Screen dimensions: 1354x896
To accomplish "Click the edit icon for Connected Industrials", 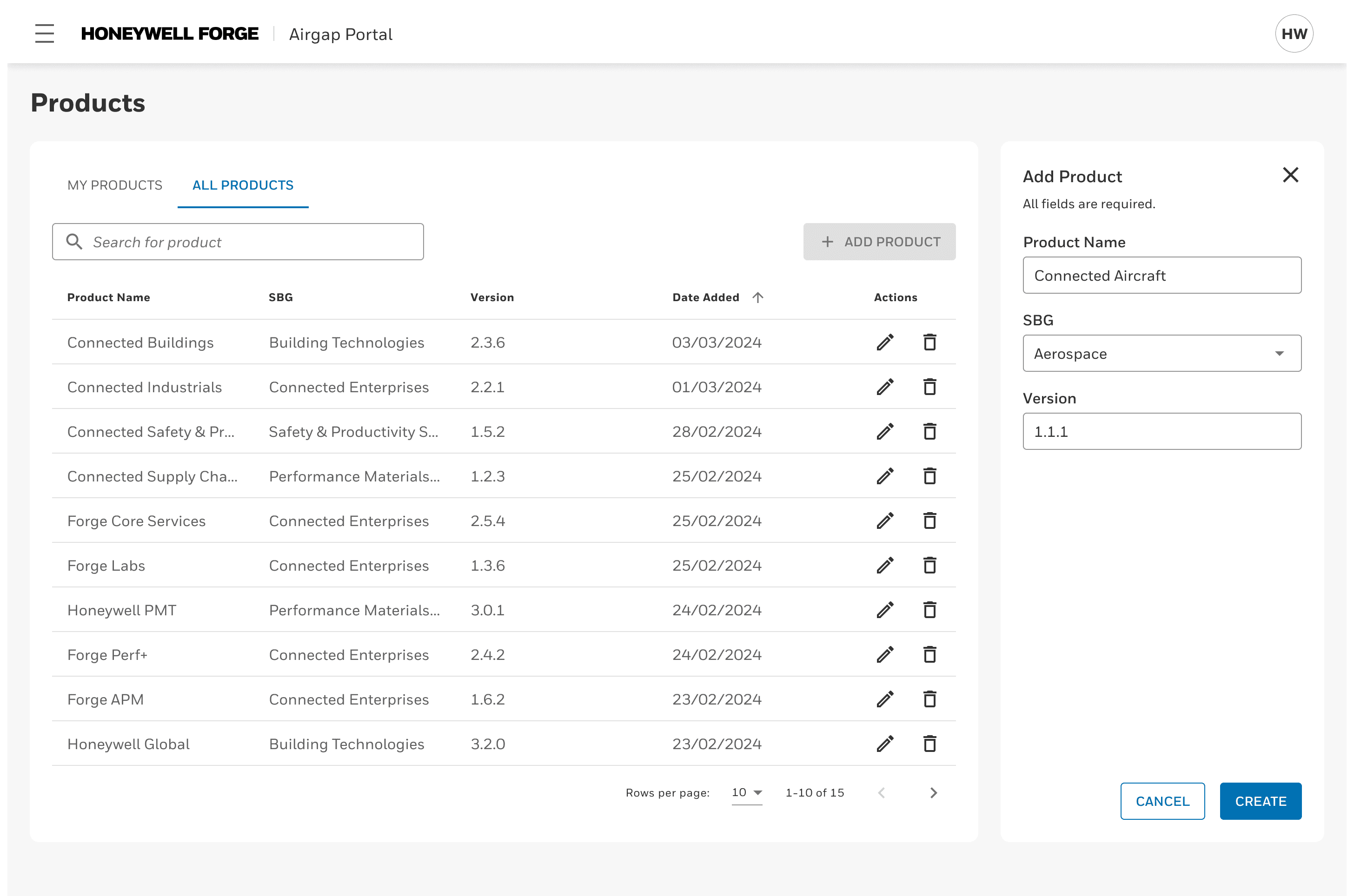I will click(885, 387).
